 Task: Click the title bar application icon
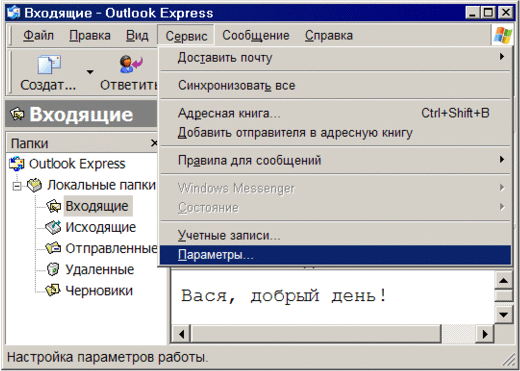pyautogui.click(x=14, y=13)
